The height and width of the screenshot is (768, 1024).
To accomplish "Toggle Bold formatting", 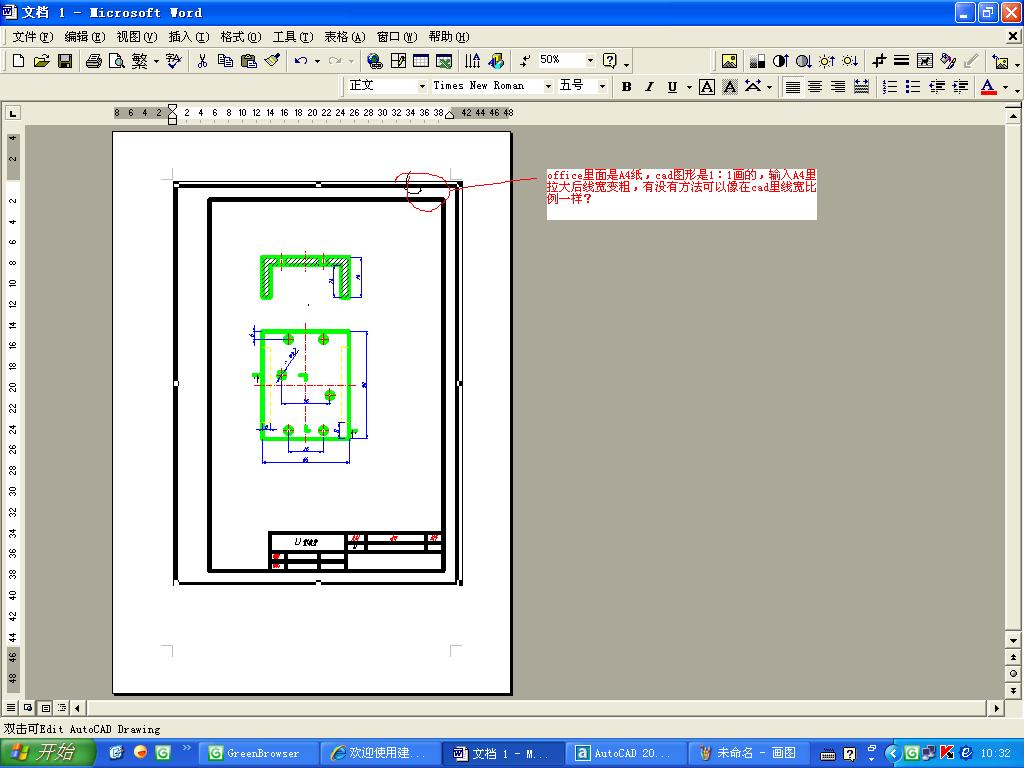I will (626, 86).
